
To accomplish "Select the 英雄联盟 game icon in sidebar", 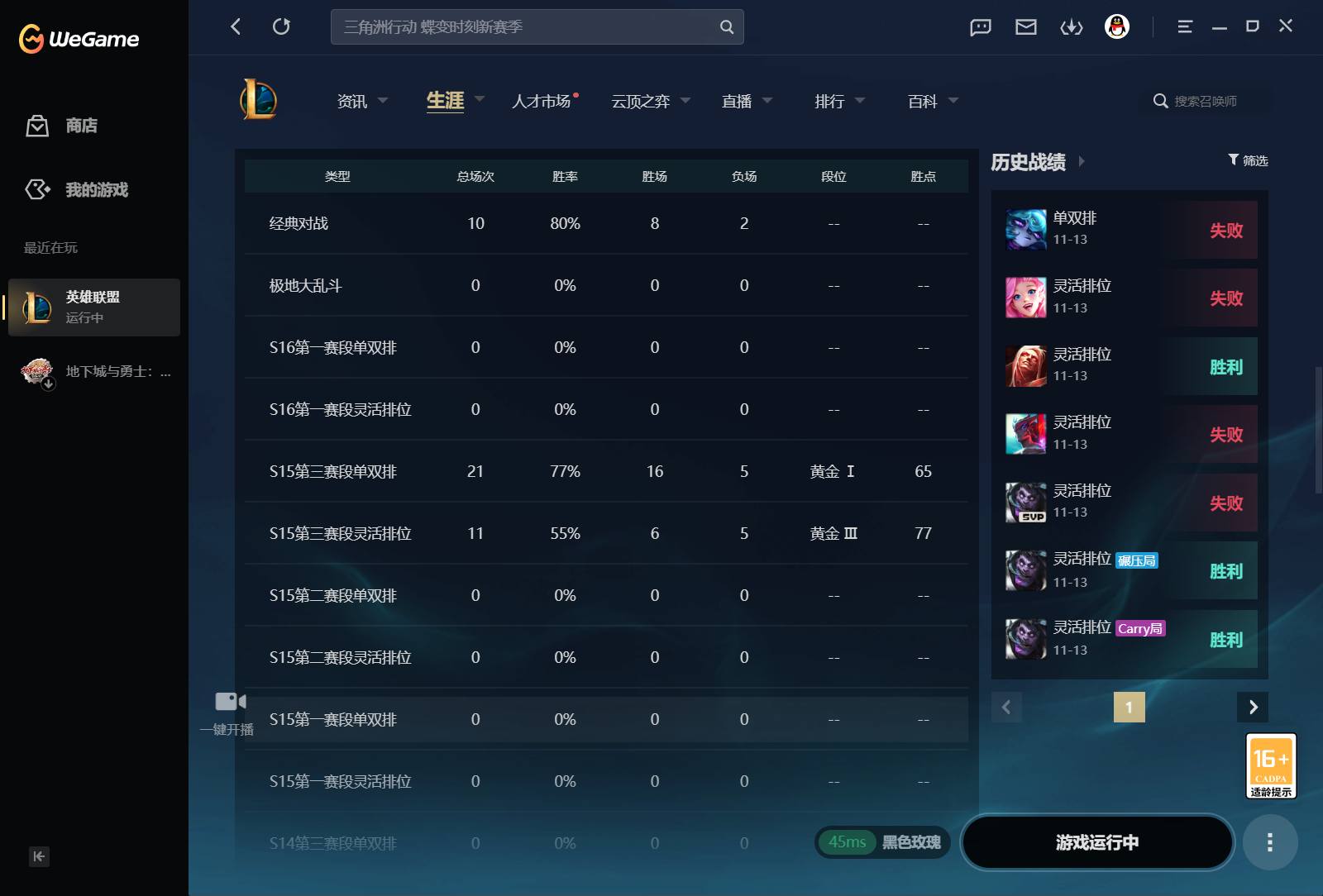I will (36, 307).
